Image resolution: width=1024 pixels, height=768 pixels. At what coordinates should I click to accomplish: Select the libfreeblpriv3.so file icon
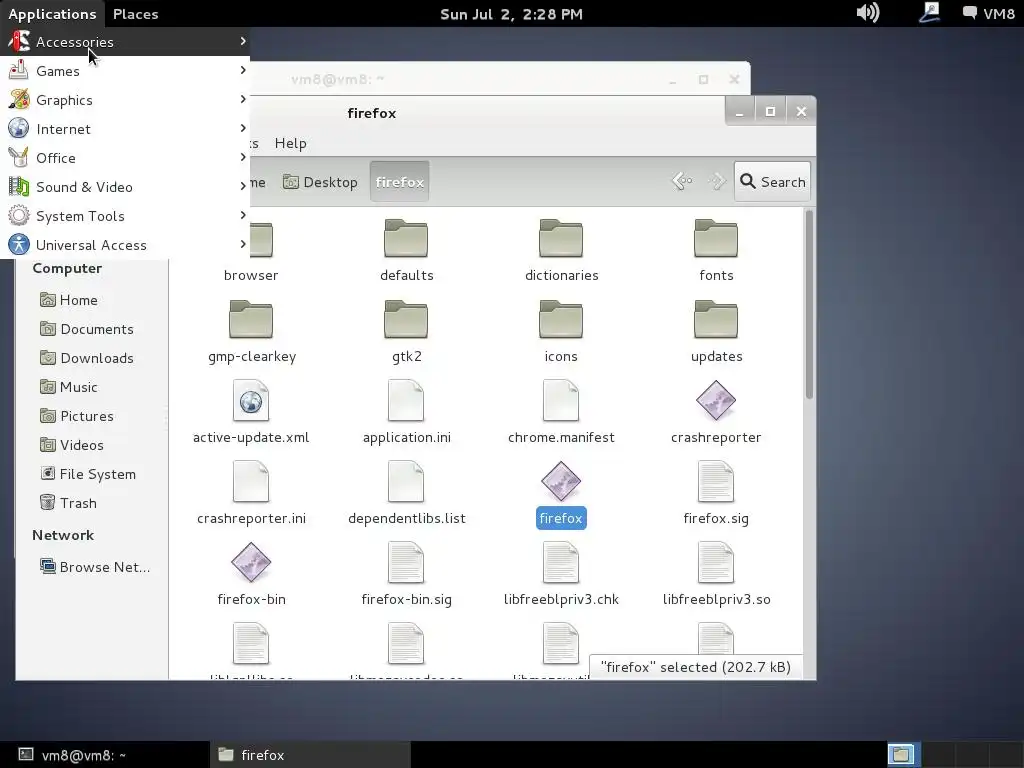pyautogui.click(x=716, y=562)
